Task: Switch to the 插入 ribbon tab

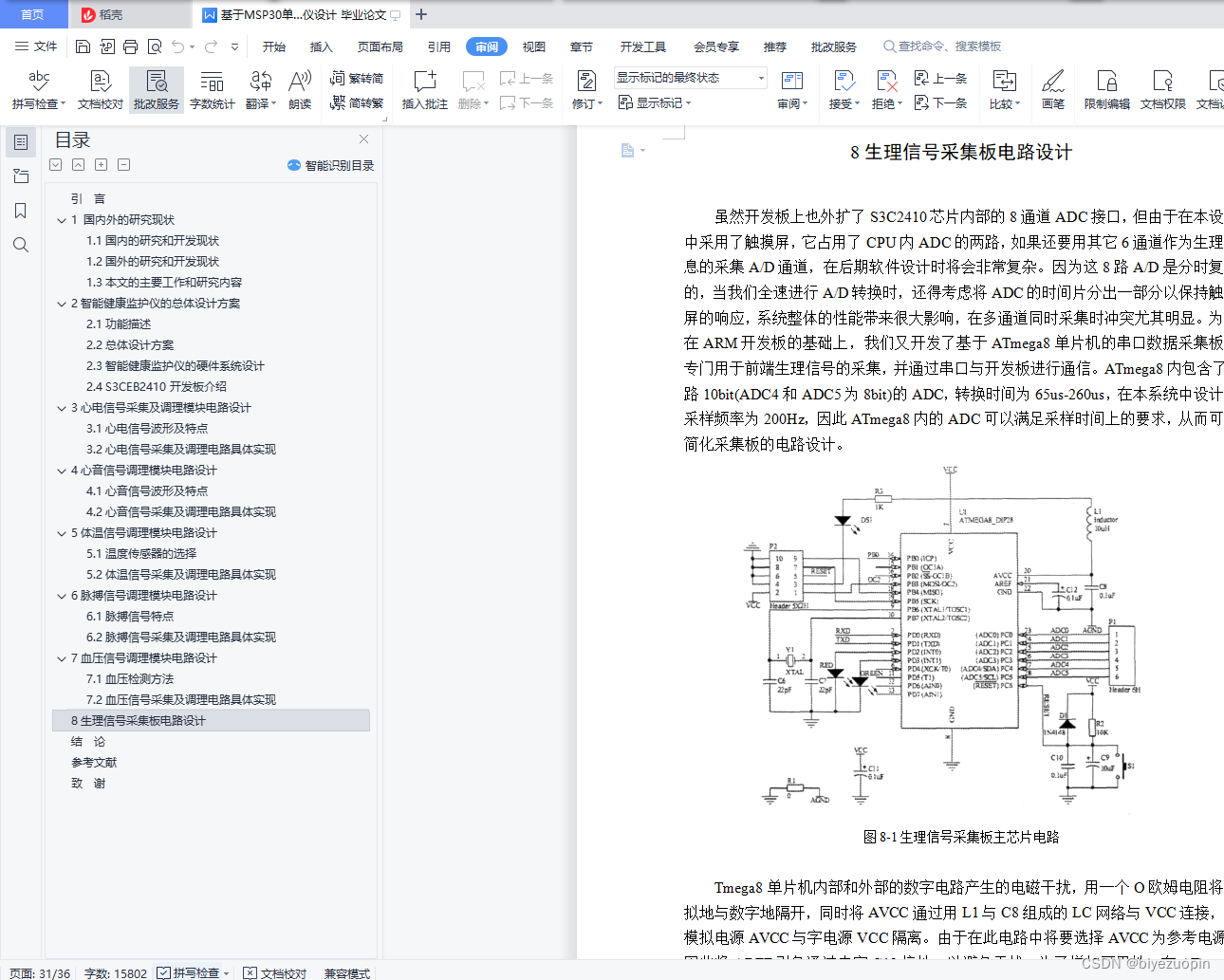Action: pyautogui.click(x=322, y=46)
